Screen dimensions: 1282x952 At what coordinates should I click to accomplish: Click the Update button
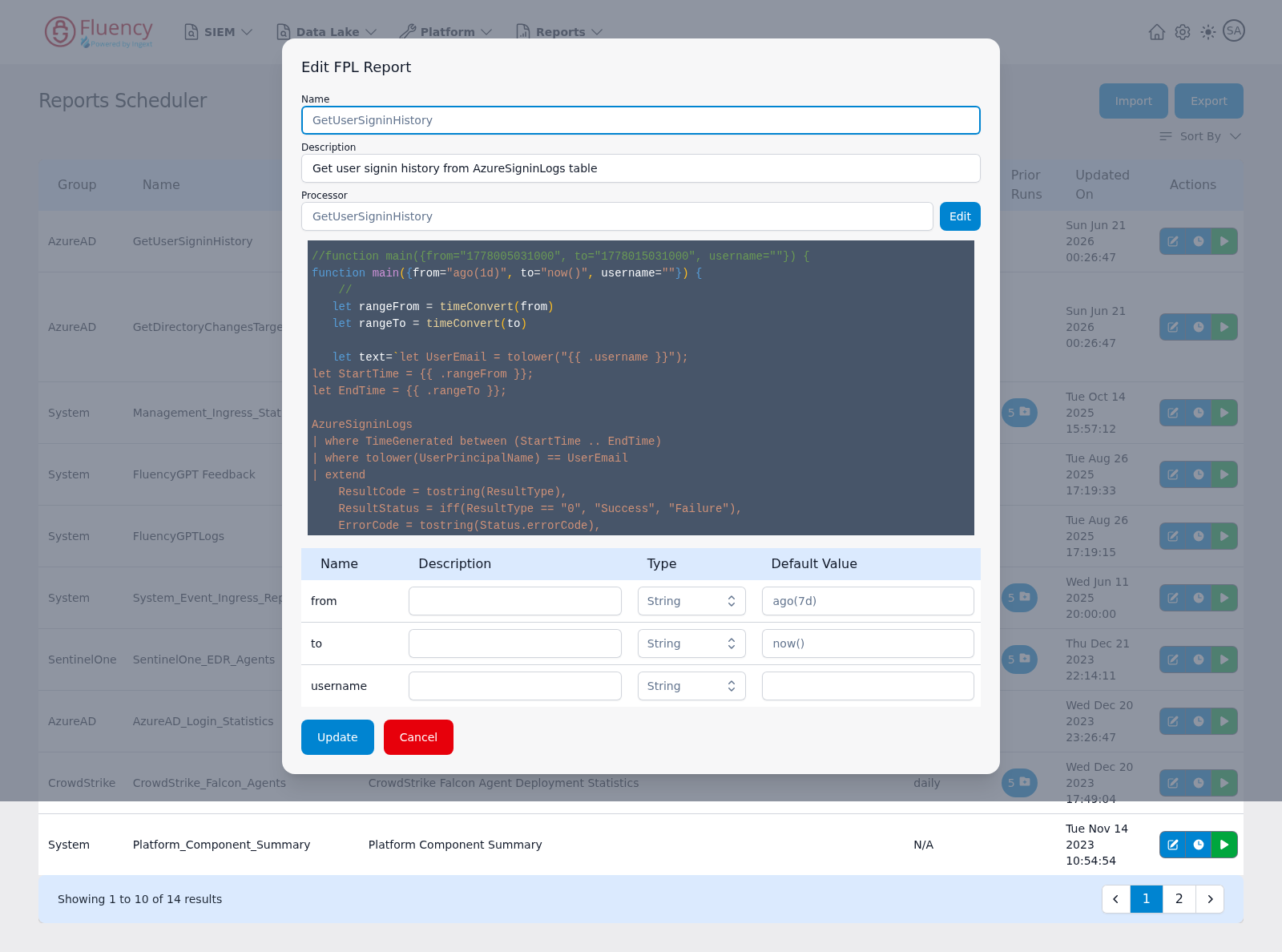pos(337,737)
